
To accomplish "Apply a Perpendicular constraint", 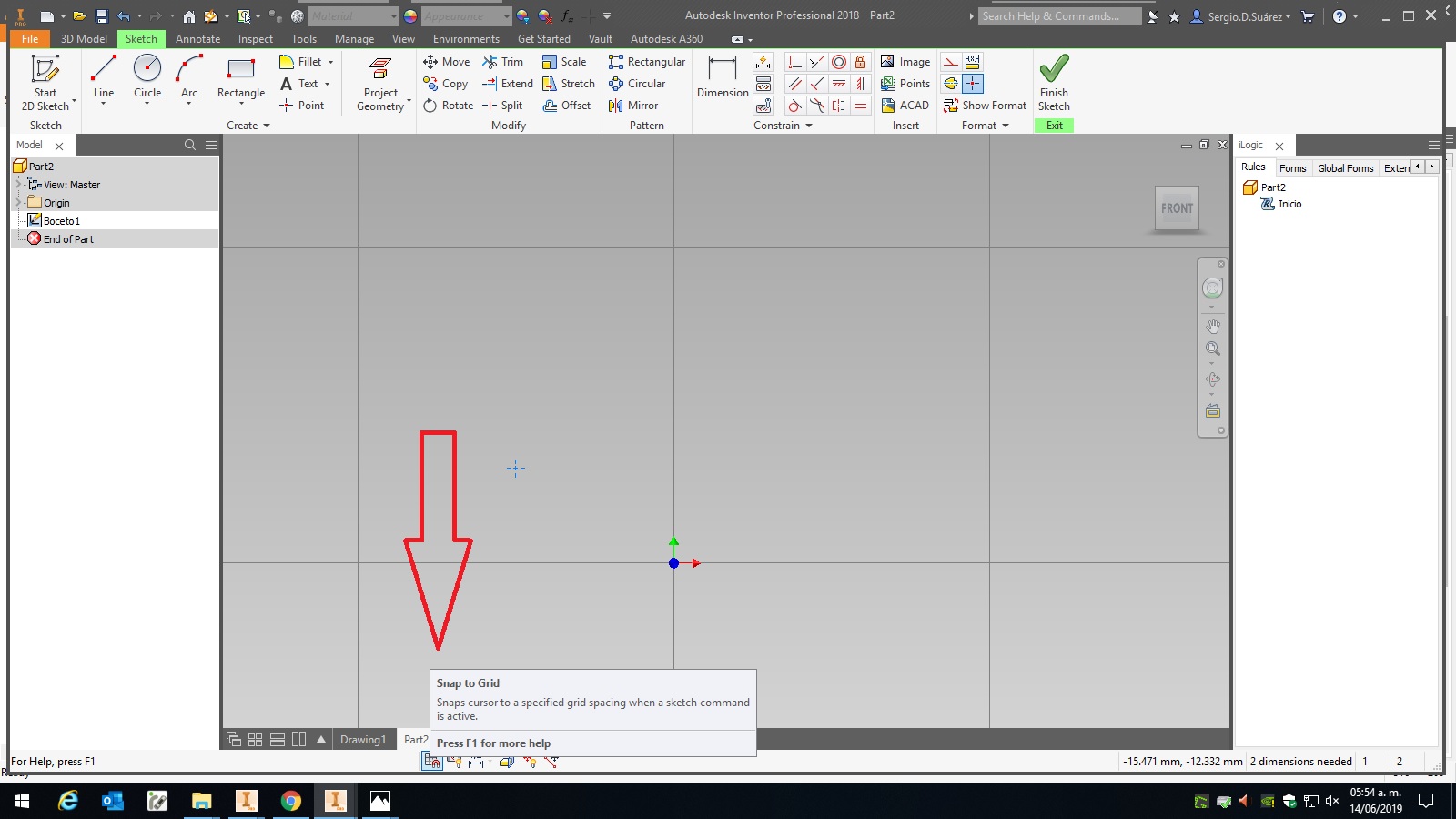I will tap(794, 61).
